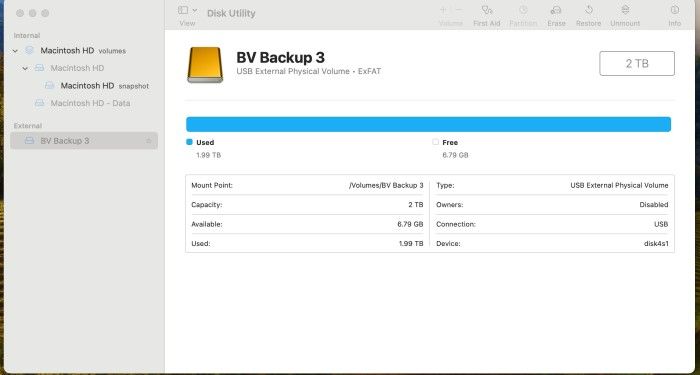The width and height of the screenshot is (700, 375).
Task: Click the Used label in the table
Action: 200,244
